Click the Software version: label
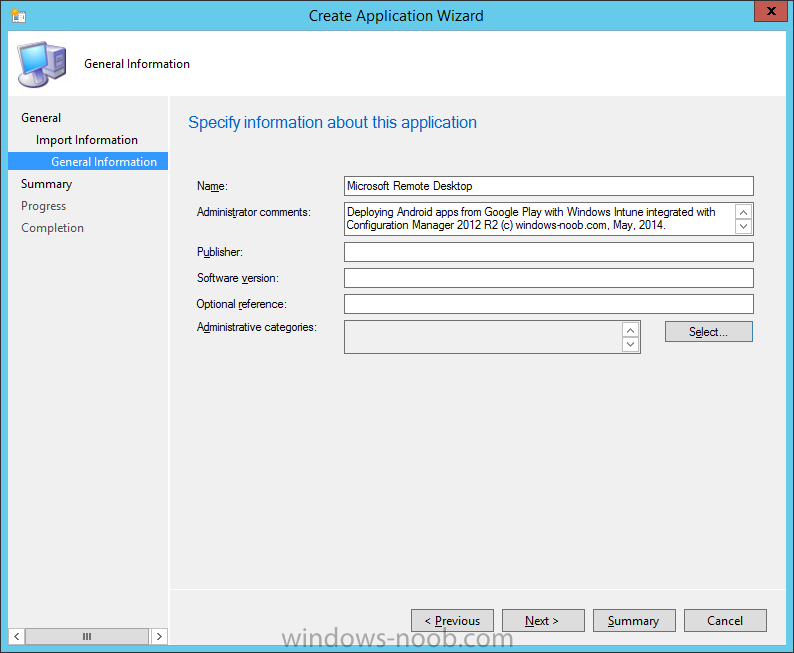This screenshot has width=794, height=653. [x=237, y=278]
